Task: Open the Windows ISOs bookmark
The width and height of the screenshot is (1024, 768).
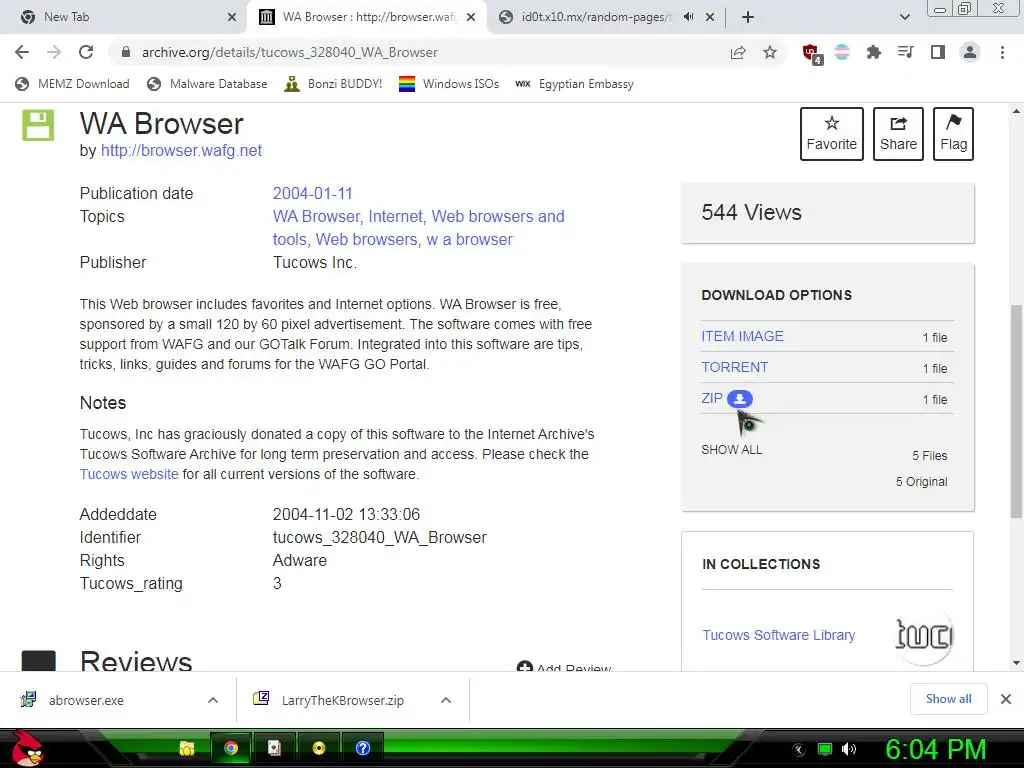Action: tap(449, 84)
